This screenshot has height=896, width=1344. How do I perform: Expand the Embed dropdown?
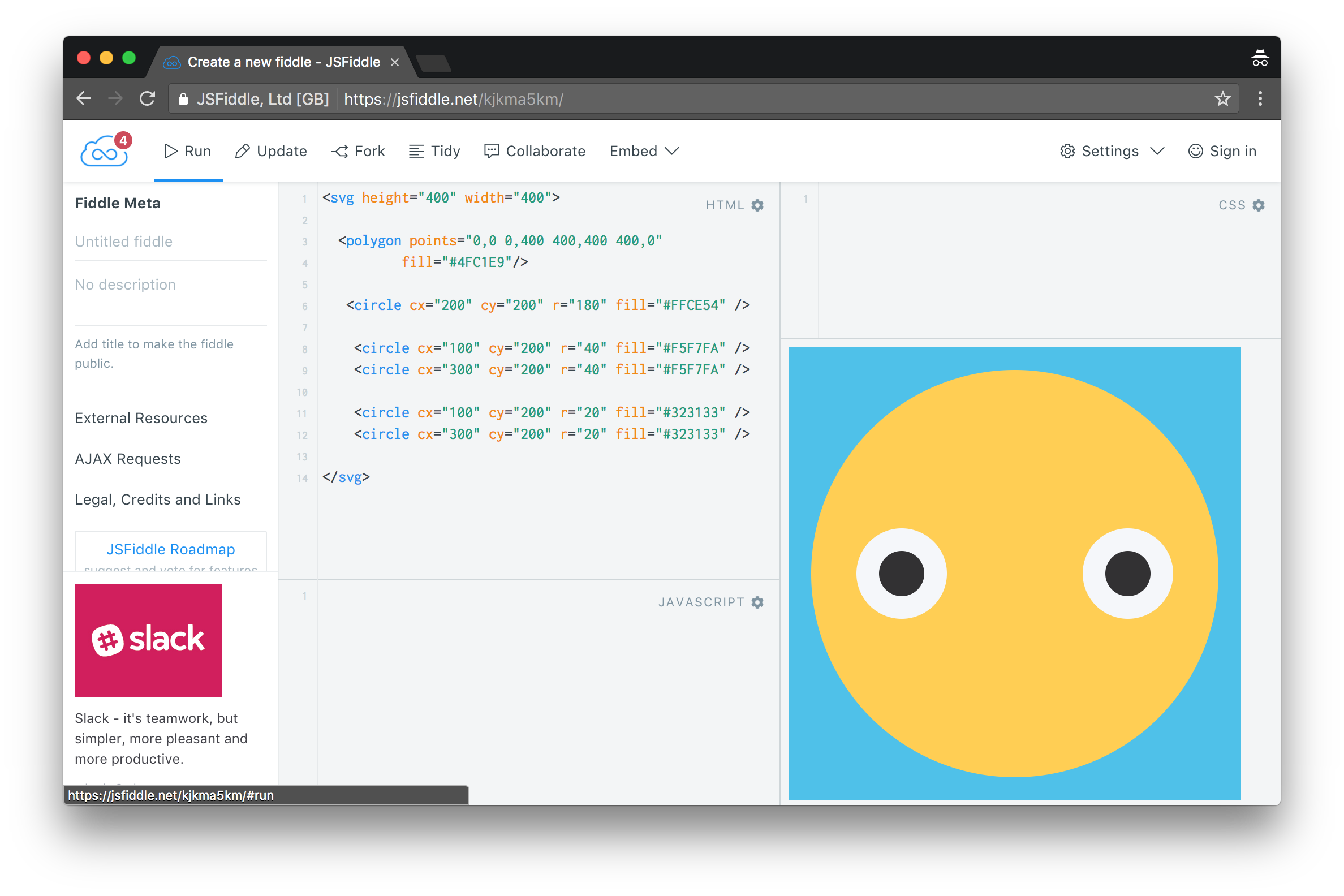(644, 151)
